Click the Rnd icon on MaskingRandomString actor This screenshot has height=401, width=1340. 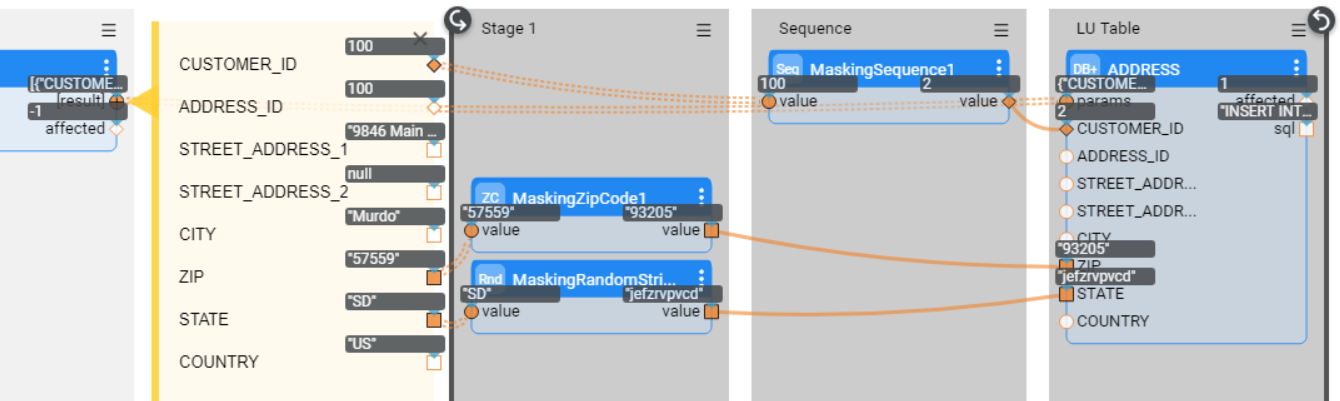tap(490, 279)
